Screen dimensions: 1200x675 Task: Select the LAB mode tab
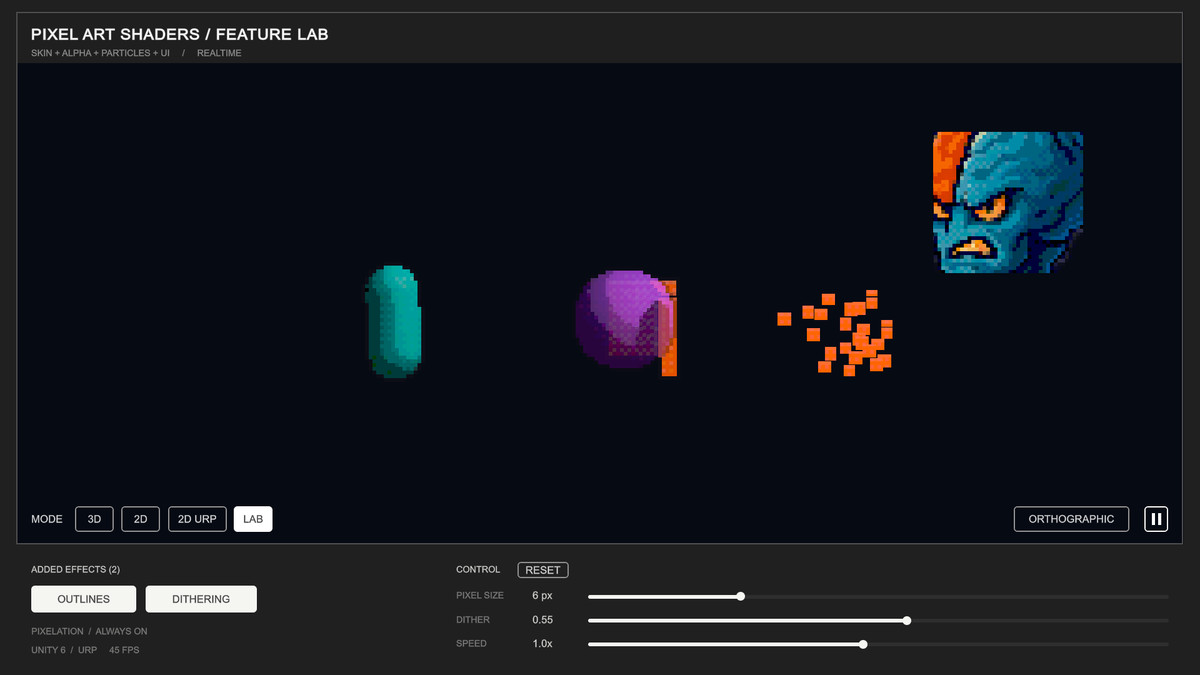(x=253, y=519)
